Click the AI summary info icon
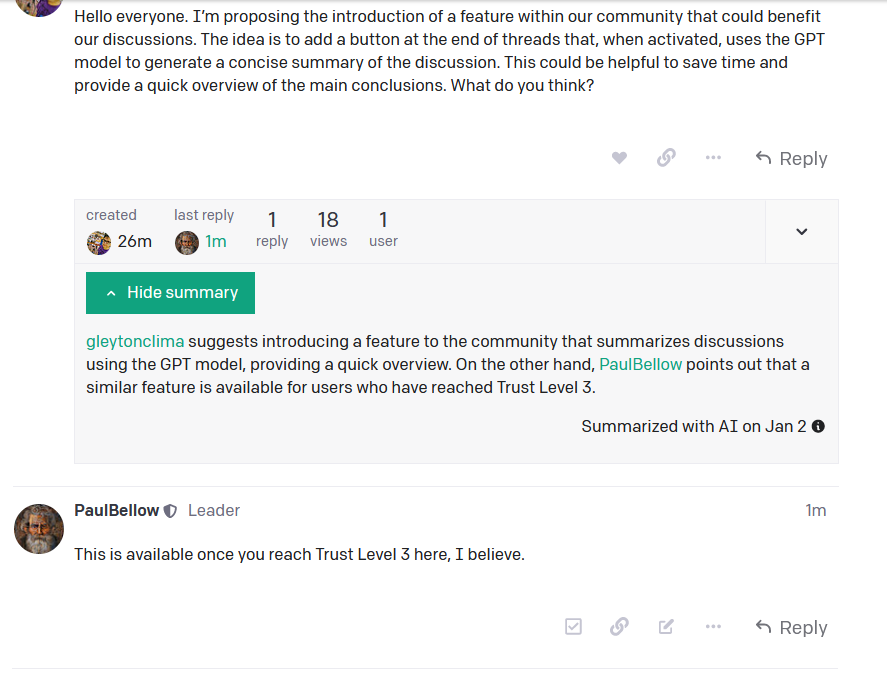 [818, 426]
